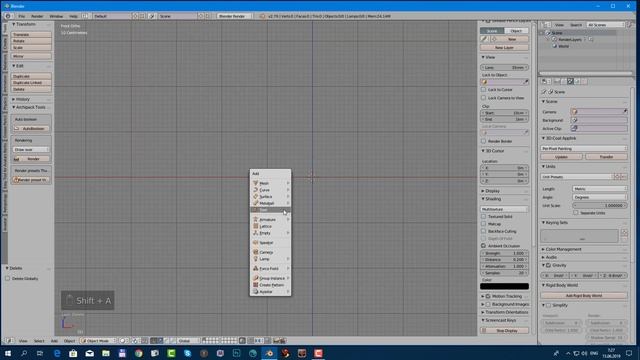Click the Add Rigid Body World button
640x360 pixels.
pyautogui.click(x=584, y=296)
